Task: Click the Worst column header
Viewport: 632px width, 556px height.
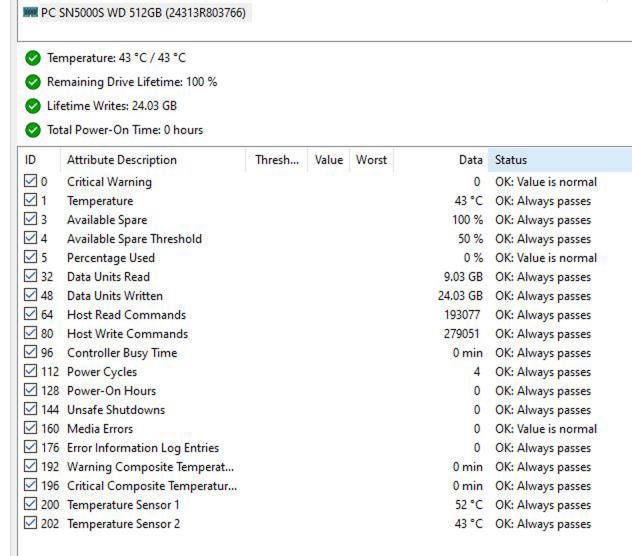Action: [x=371, y=160]
